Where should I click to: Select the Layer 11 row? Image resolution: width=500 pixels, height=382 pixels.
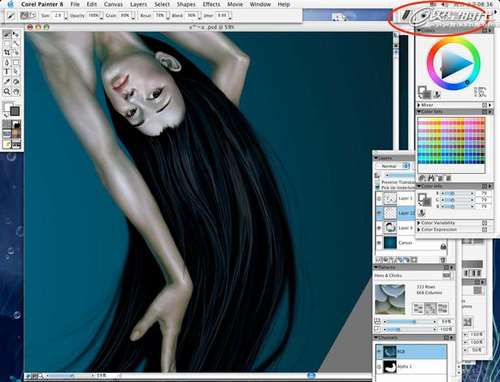(x=395, y=213)
